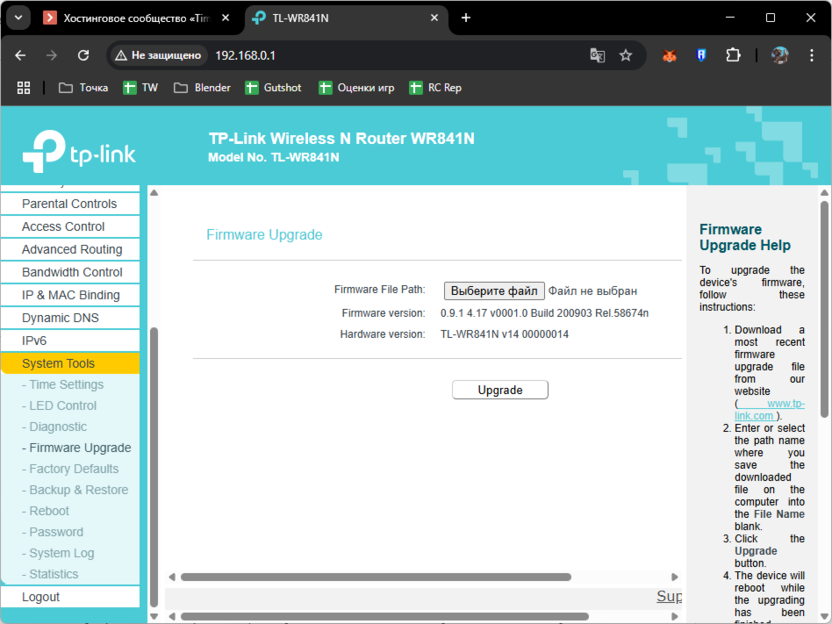Open the browser profile avatar
This screenshot has height=624, width=832.
[x=779, y=55]
